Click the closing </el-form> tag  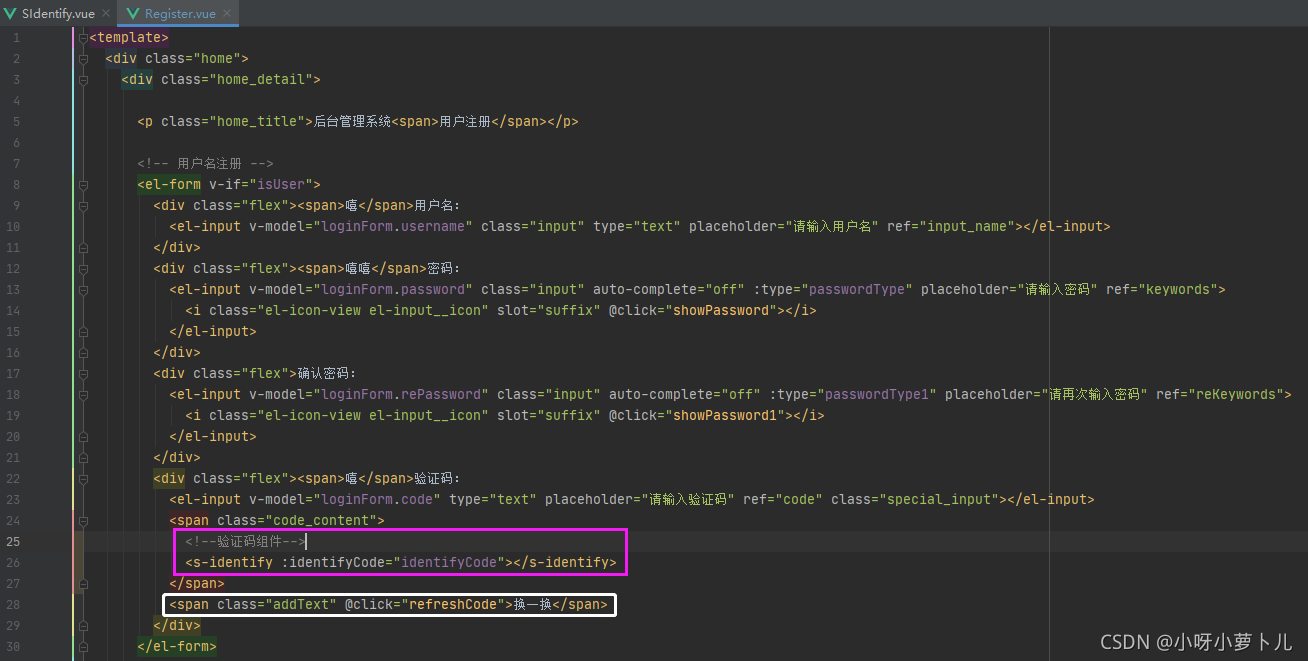pyautogui.click(x=177, y=647)
